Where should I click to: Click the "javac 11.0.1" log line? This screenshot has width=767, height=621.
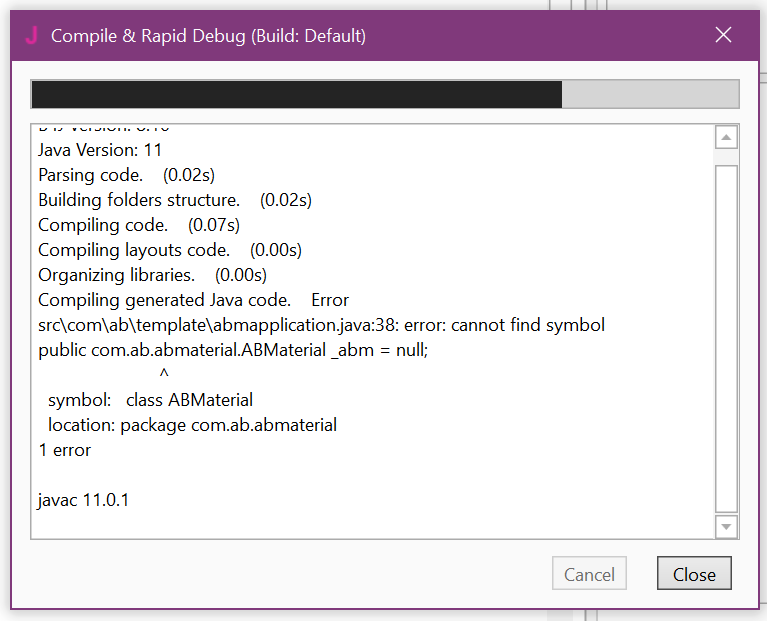83,500
